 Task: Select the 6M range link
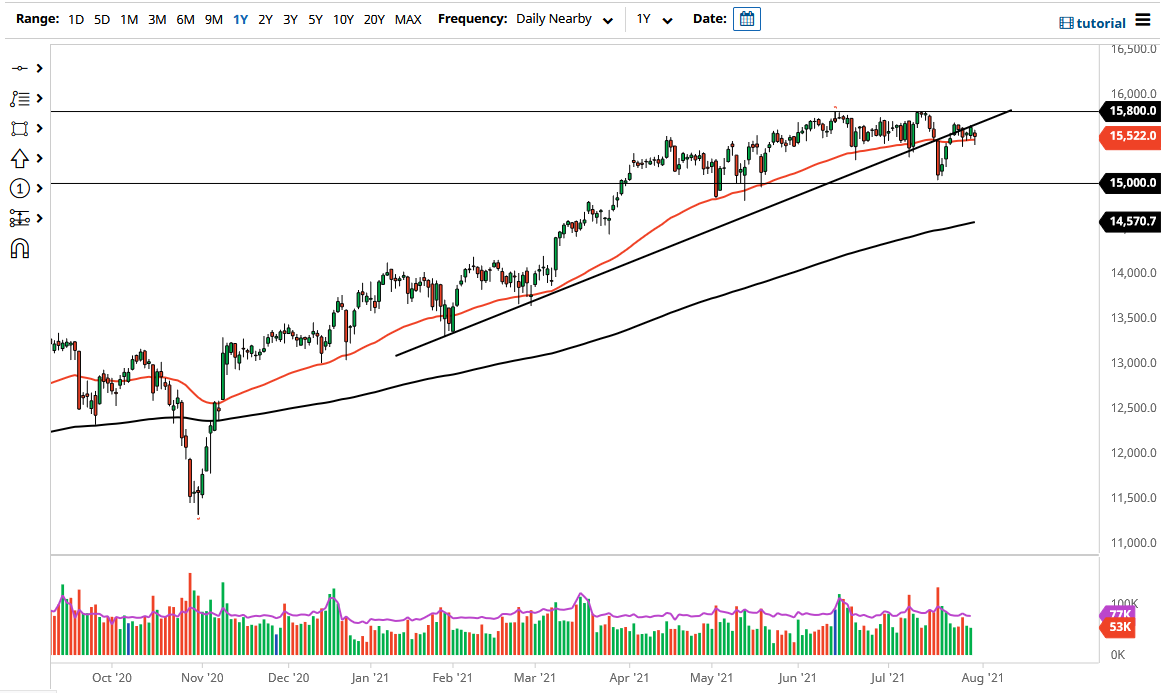tap(185, 18)
